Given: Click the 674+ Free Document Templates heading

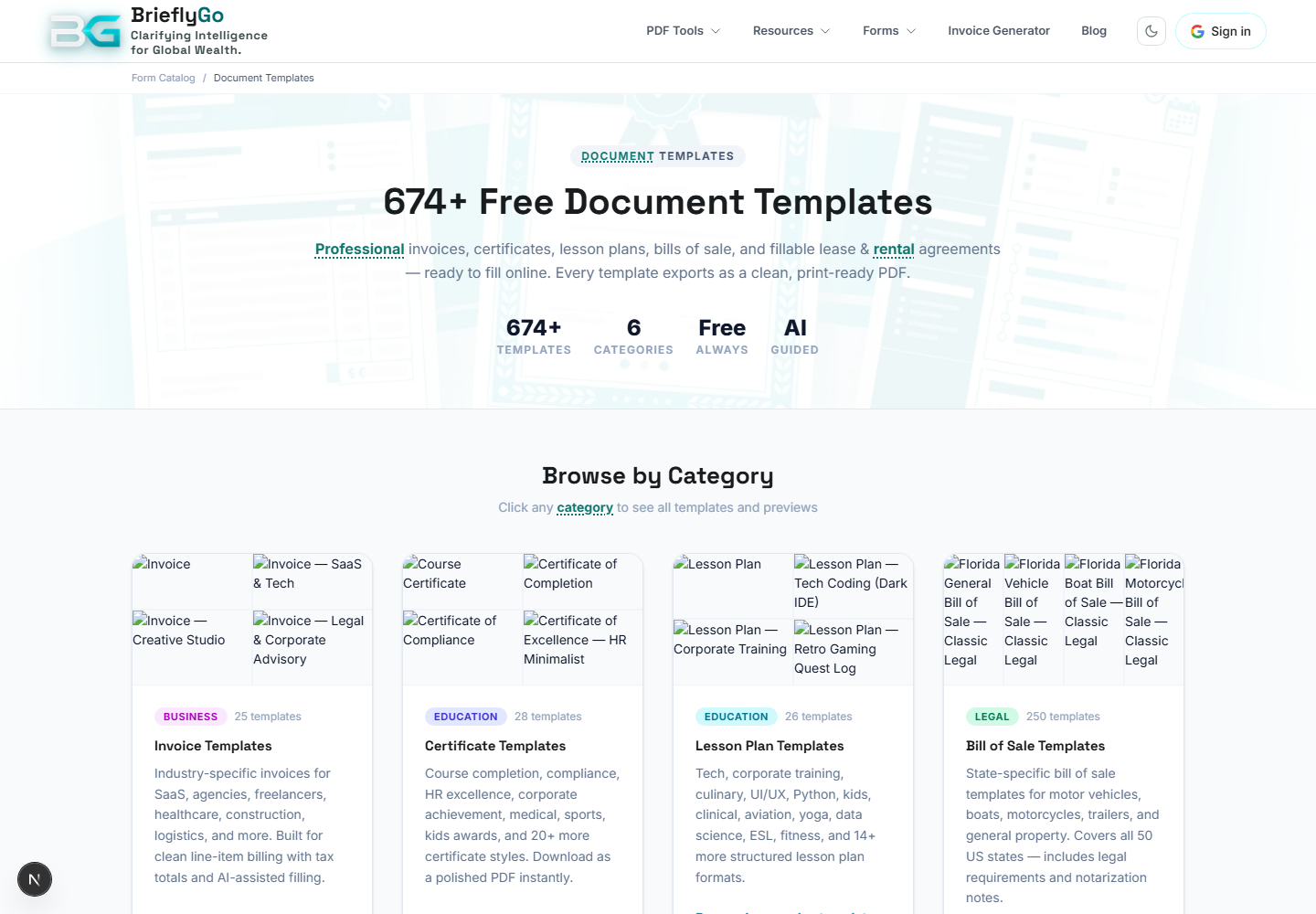Looking at the screenshot, I should tap(658, 202).
